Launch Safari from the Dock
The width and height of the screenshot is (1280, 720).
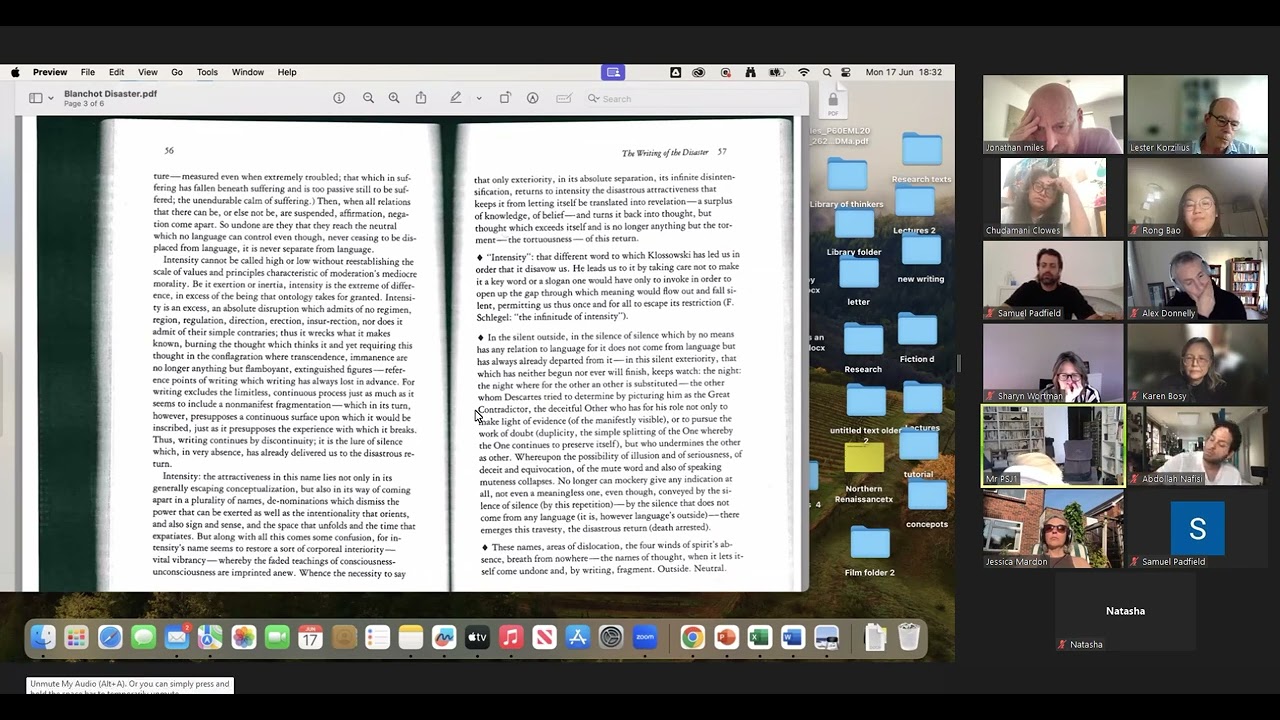[x=110, y=637]
